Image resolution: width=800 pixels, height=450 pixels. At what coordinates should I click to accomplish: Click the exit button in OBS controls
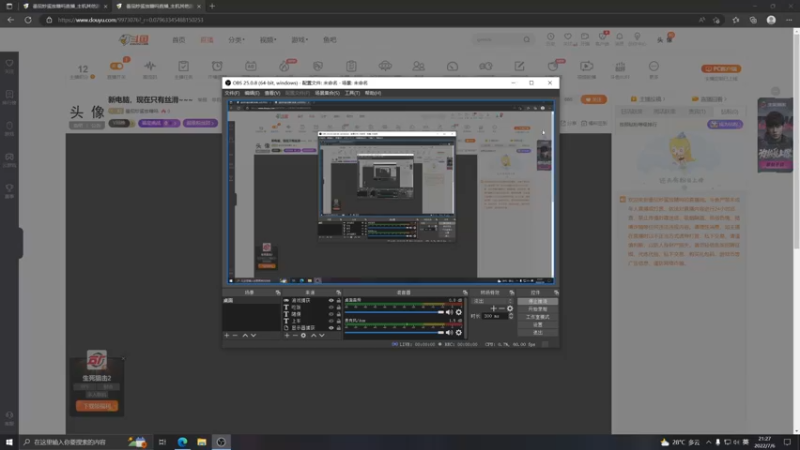tap(537, 332)
